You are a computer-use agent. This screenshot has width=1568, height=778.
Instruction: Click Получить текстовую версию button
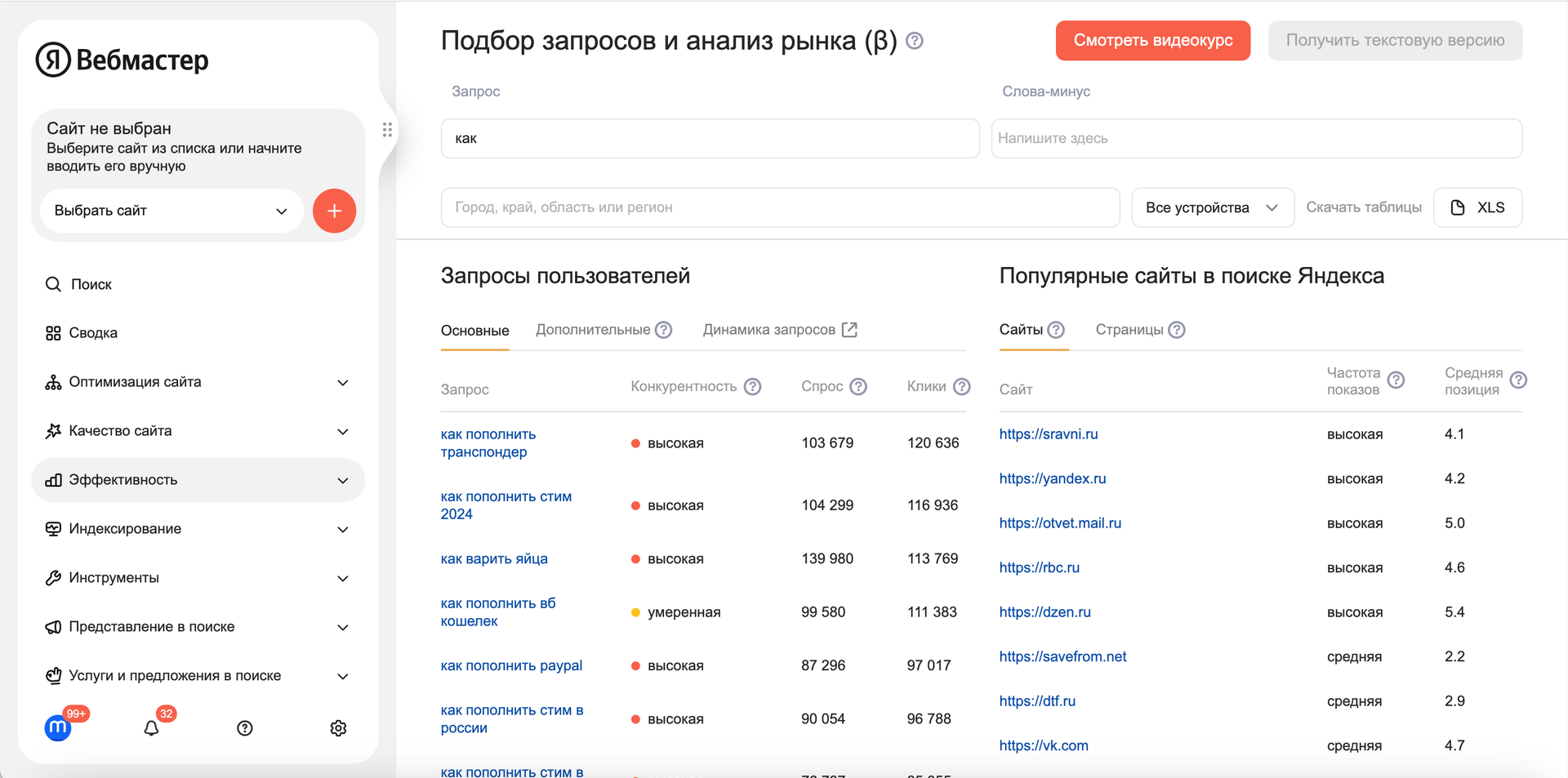click(x=1395, y=40)
